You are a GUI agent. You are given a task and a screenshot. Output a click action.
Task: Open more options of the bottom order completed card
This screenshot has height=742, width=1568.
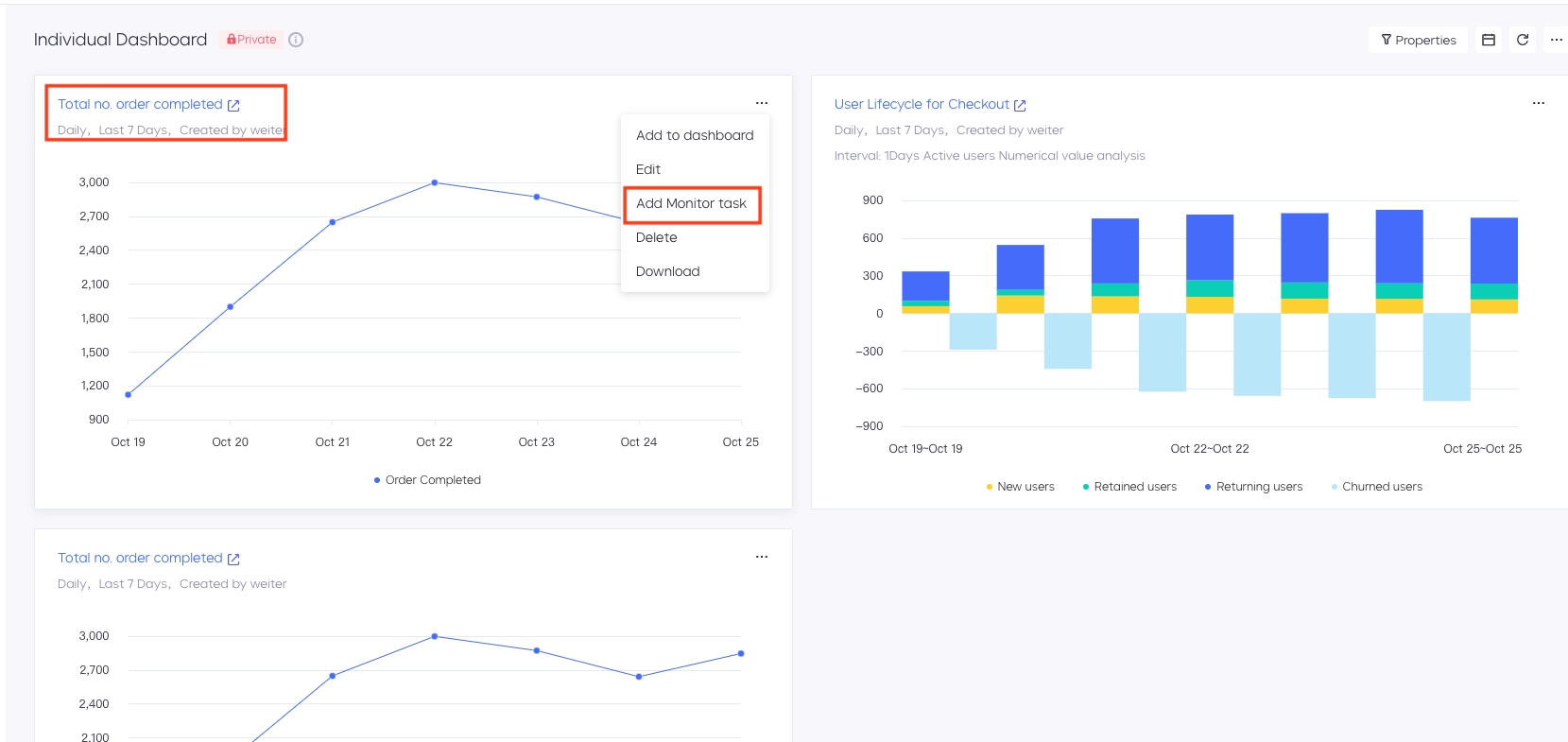[762, 557]
